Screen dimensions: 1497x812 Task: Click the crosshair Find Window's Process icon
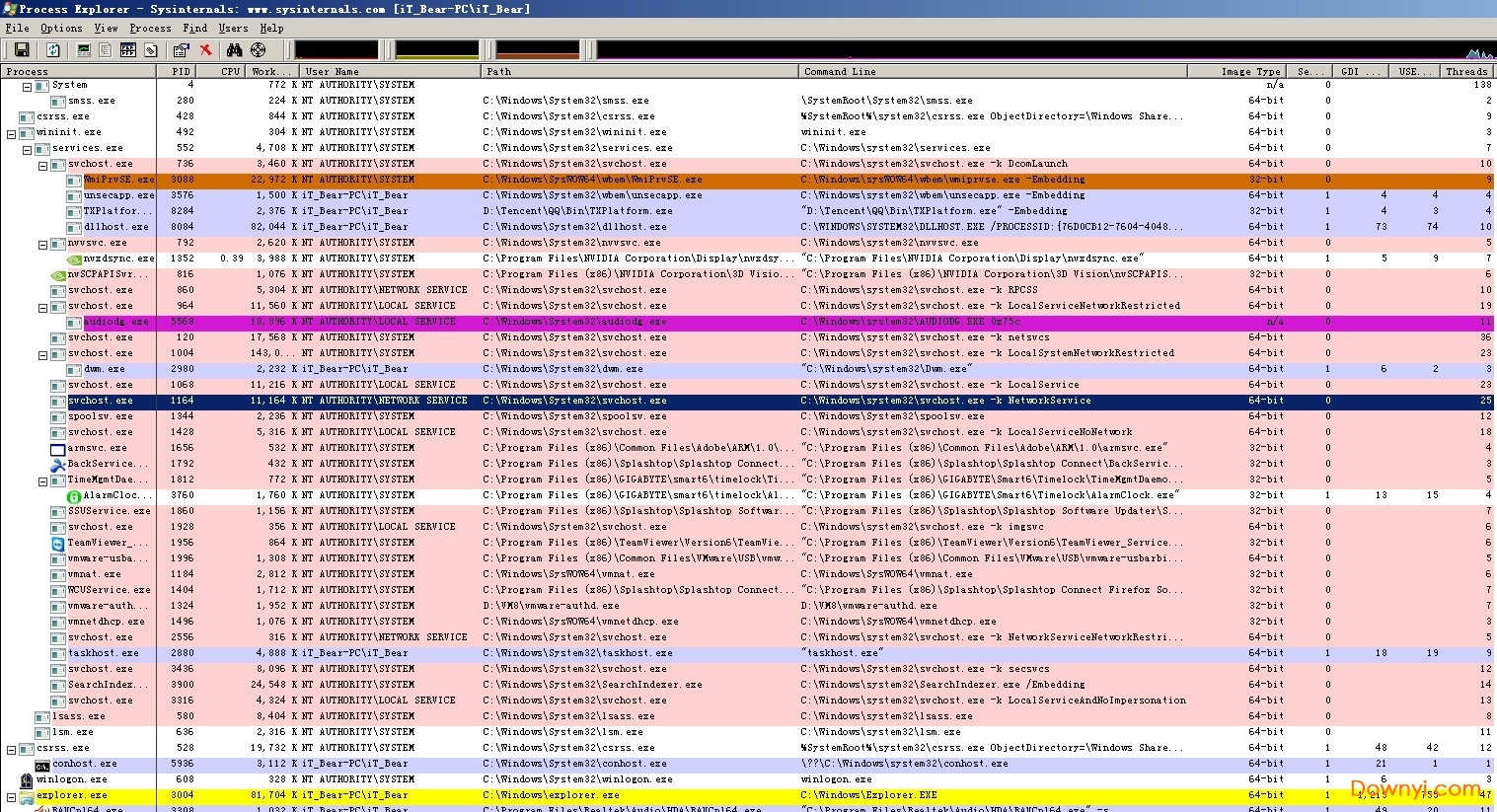click(x=259, y=49)
